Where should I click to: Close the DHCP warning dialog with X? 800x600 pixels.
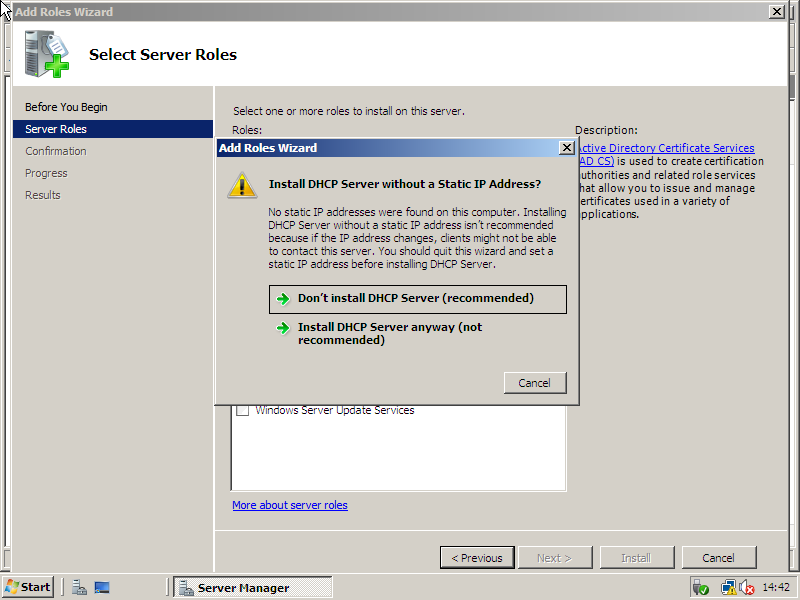click(x=566, y=148)
